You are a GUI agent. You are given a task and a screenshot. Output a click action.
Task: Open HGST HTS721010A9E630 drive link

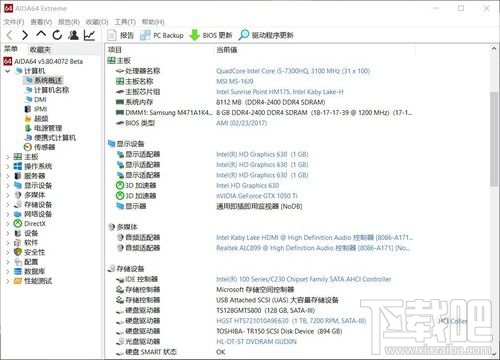(291, 321)
